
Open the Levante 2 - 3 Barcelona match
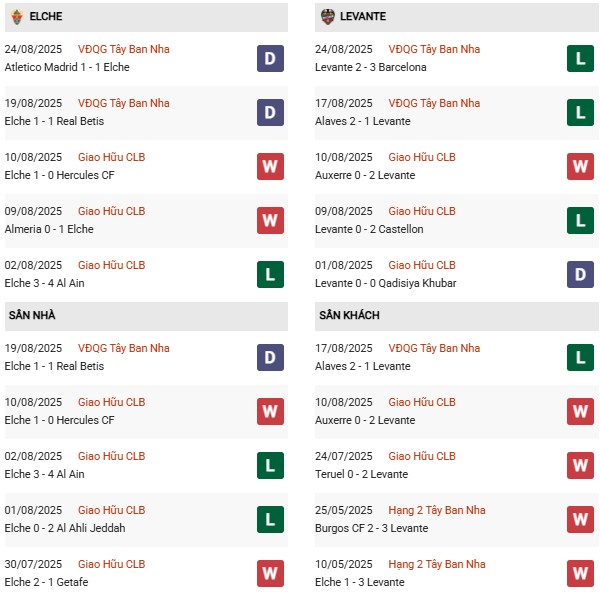click(370, 67)
